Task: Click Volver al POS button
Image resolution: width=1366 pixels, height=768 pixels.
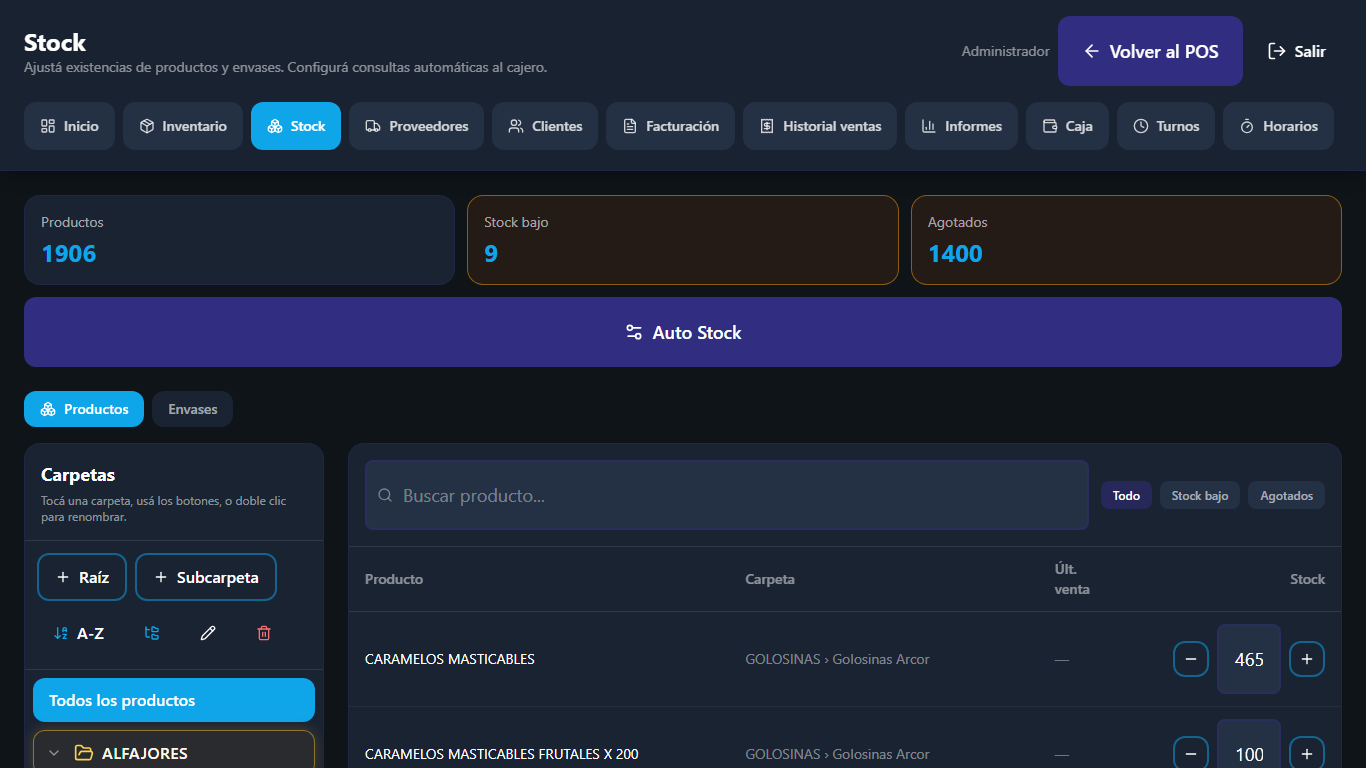Action: point(1150,51)
